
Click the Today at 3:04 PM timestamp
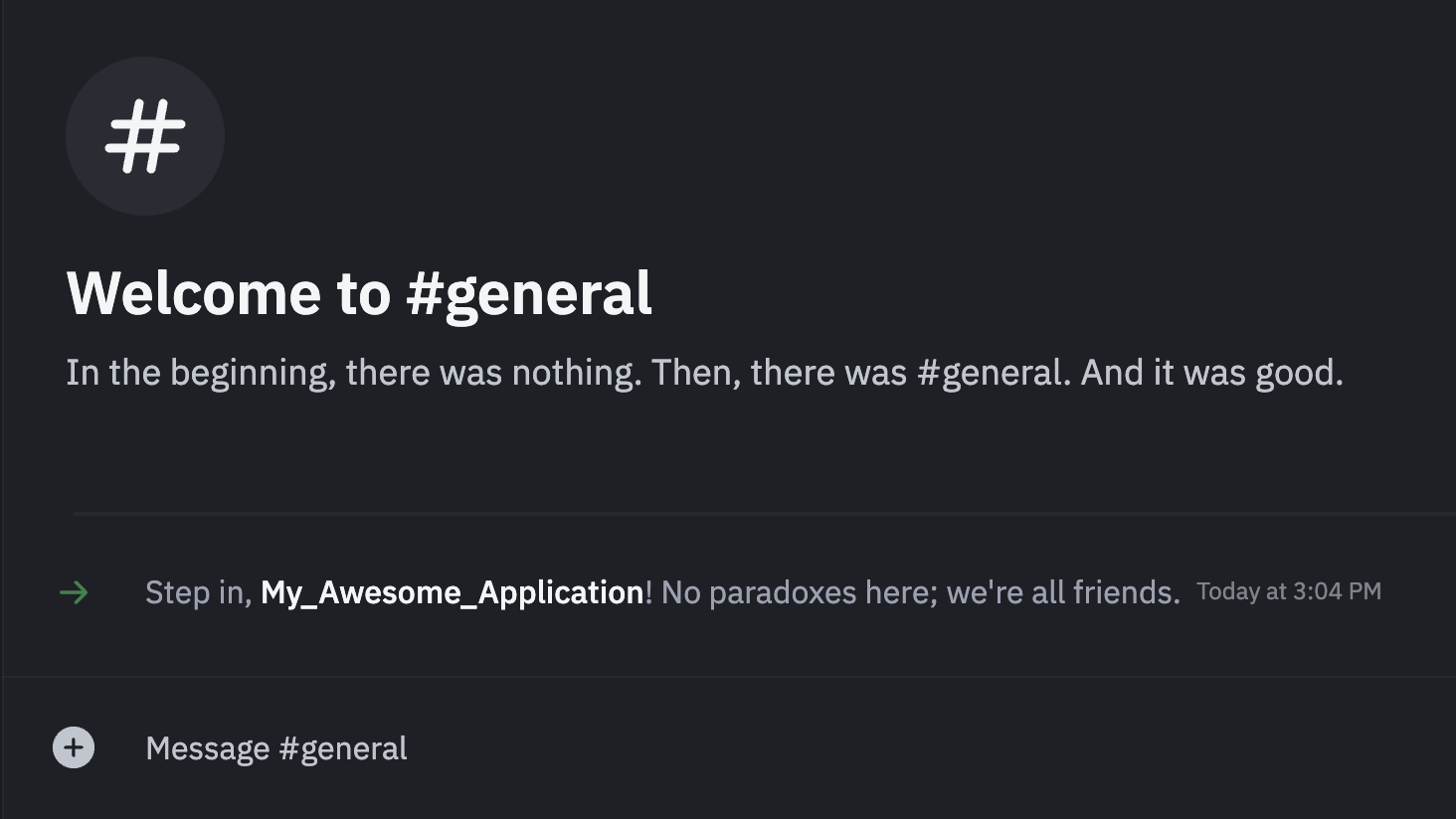pyautogui.click(x=1288, y=591)
